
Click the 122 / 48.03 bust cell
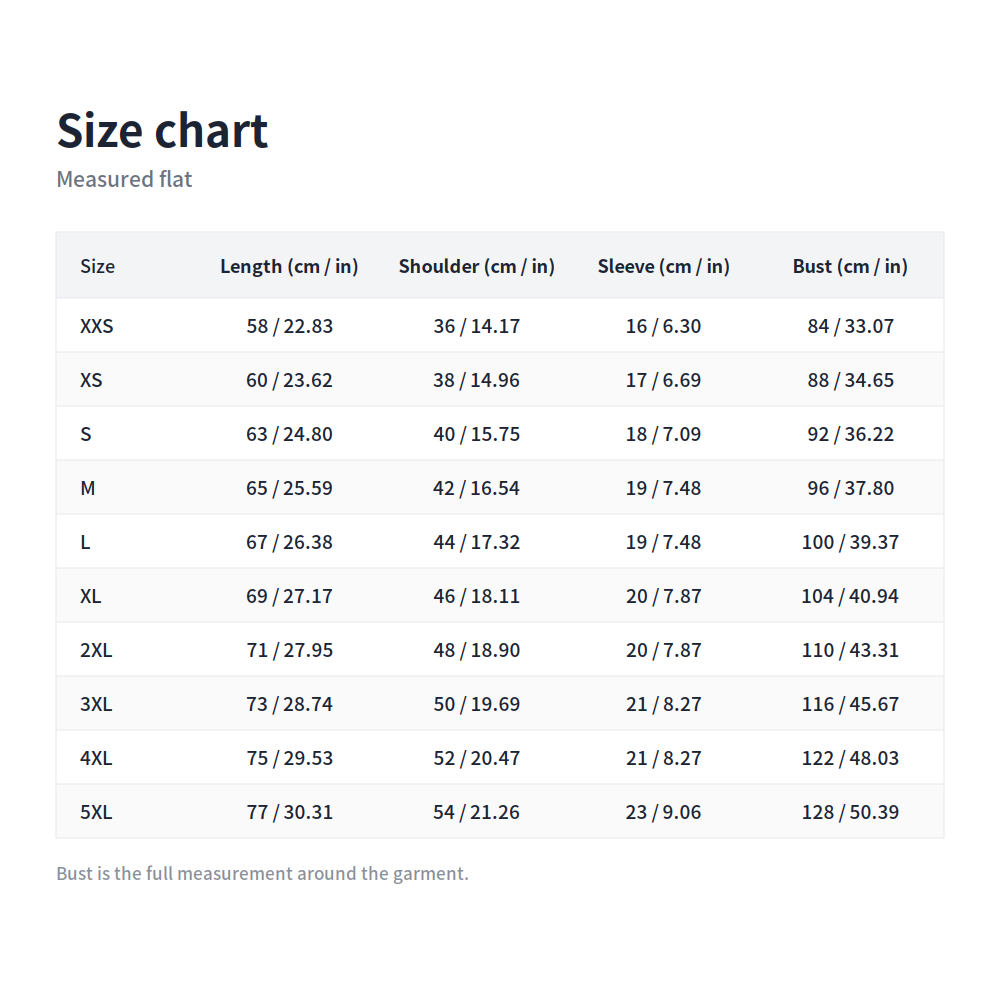pos(850,758)
